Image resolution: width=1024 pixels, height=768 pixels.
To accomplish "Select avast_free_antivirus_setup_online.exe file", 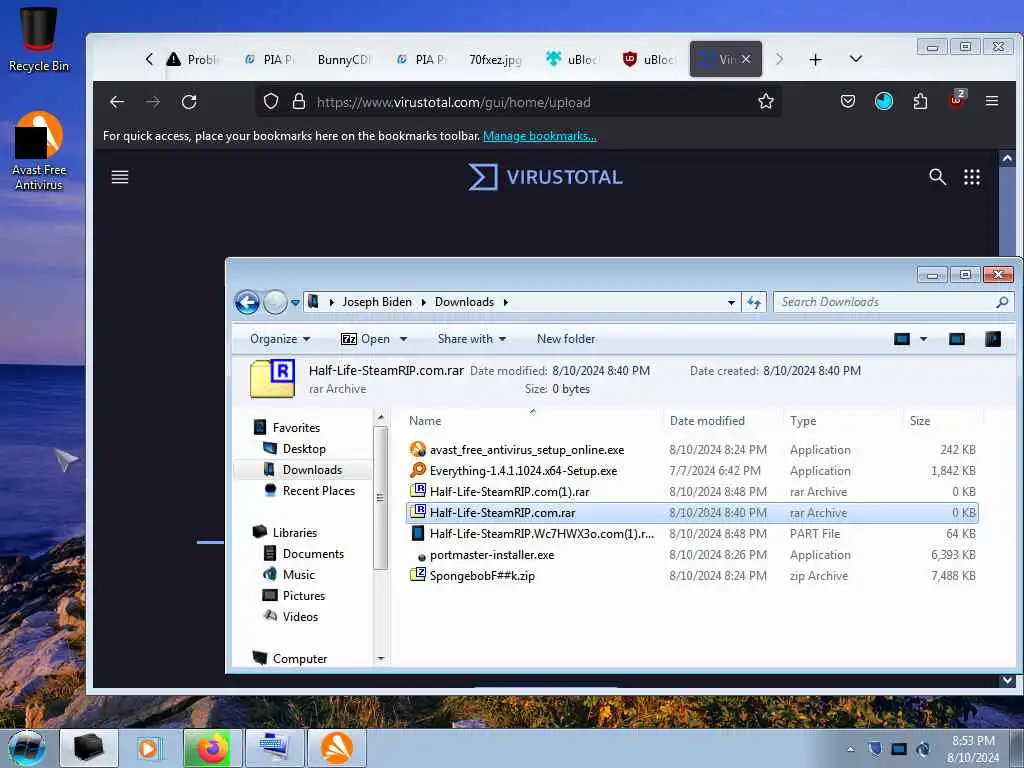I will pos(692,450).
